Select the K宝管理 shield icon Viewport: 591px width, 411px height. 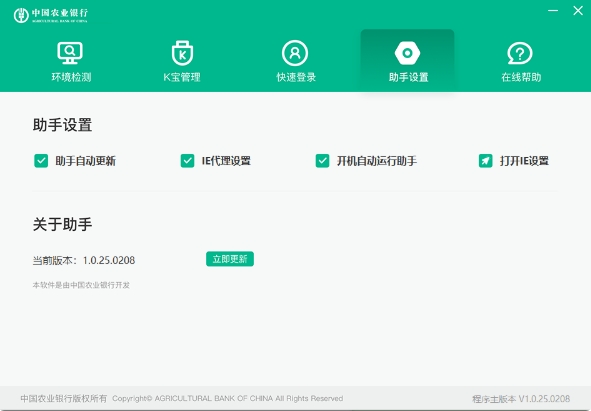pos(182,53)
